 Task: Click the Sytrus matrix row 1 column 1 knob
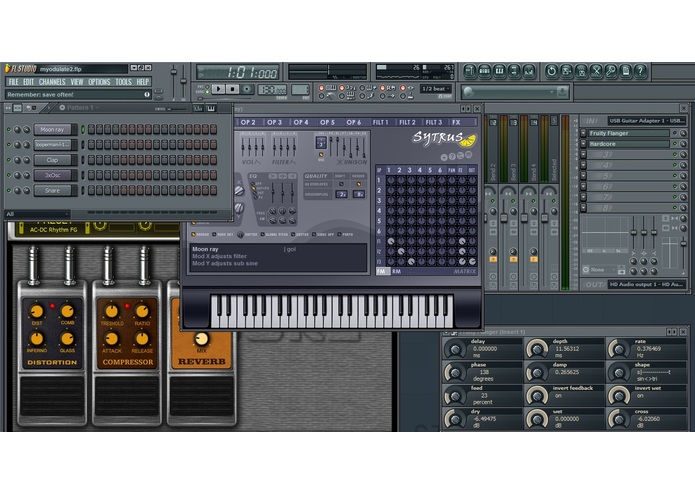point(390,180)
